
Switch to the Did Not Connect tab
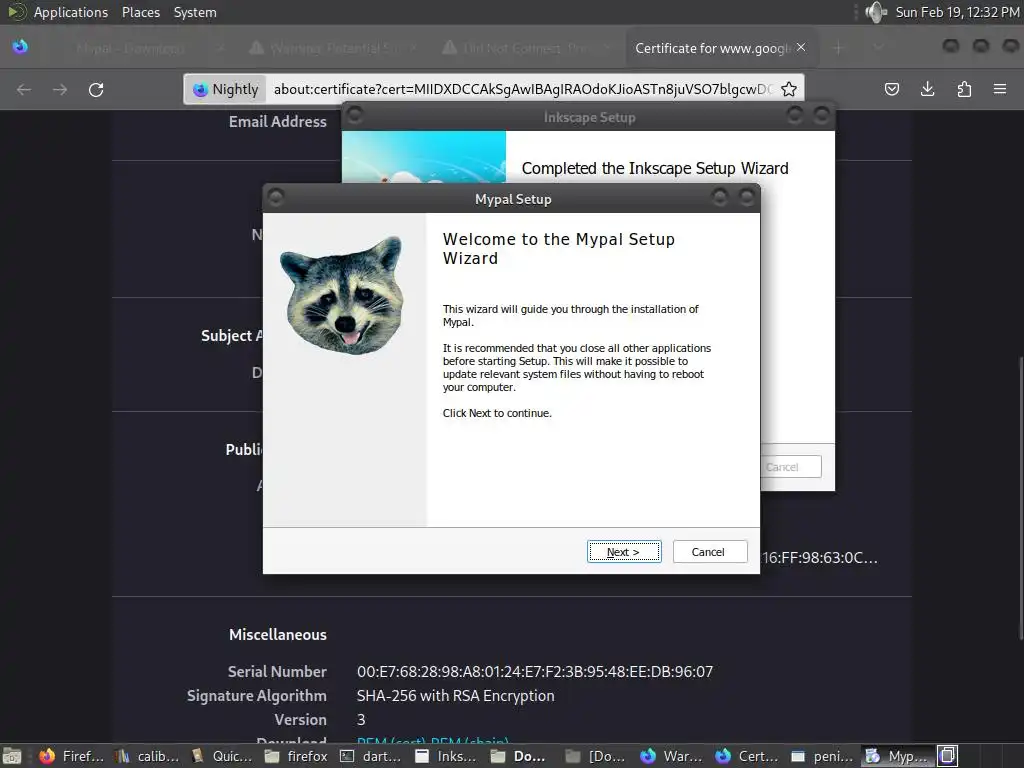pyautogui.click(x=526, y=48)
